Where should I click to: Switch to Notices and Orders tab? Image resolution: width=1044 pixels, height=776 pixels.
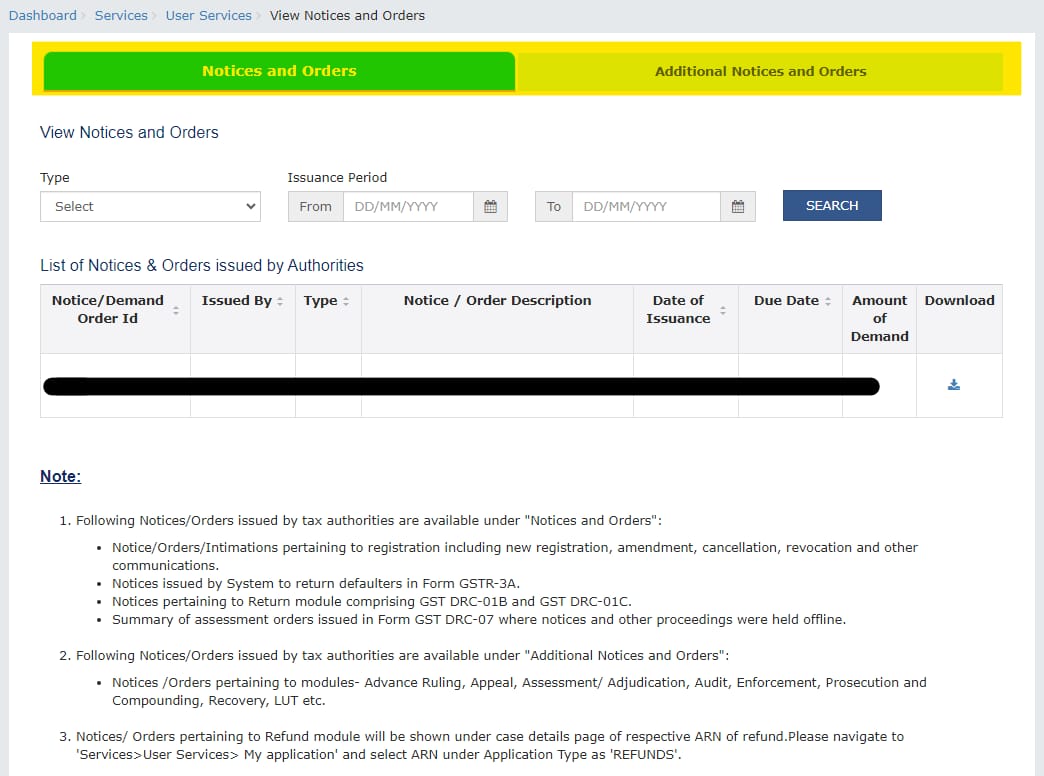click(x=279, y=71)
